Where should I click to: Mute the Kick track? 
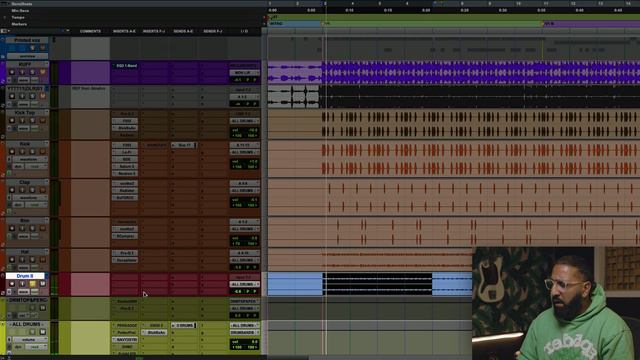coord(42,151)
